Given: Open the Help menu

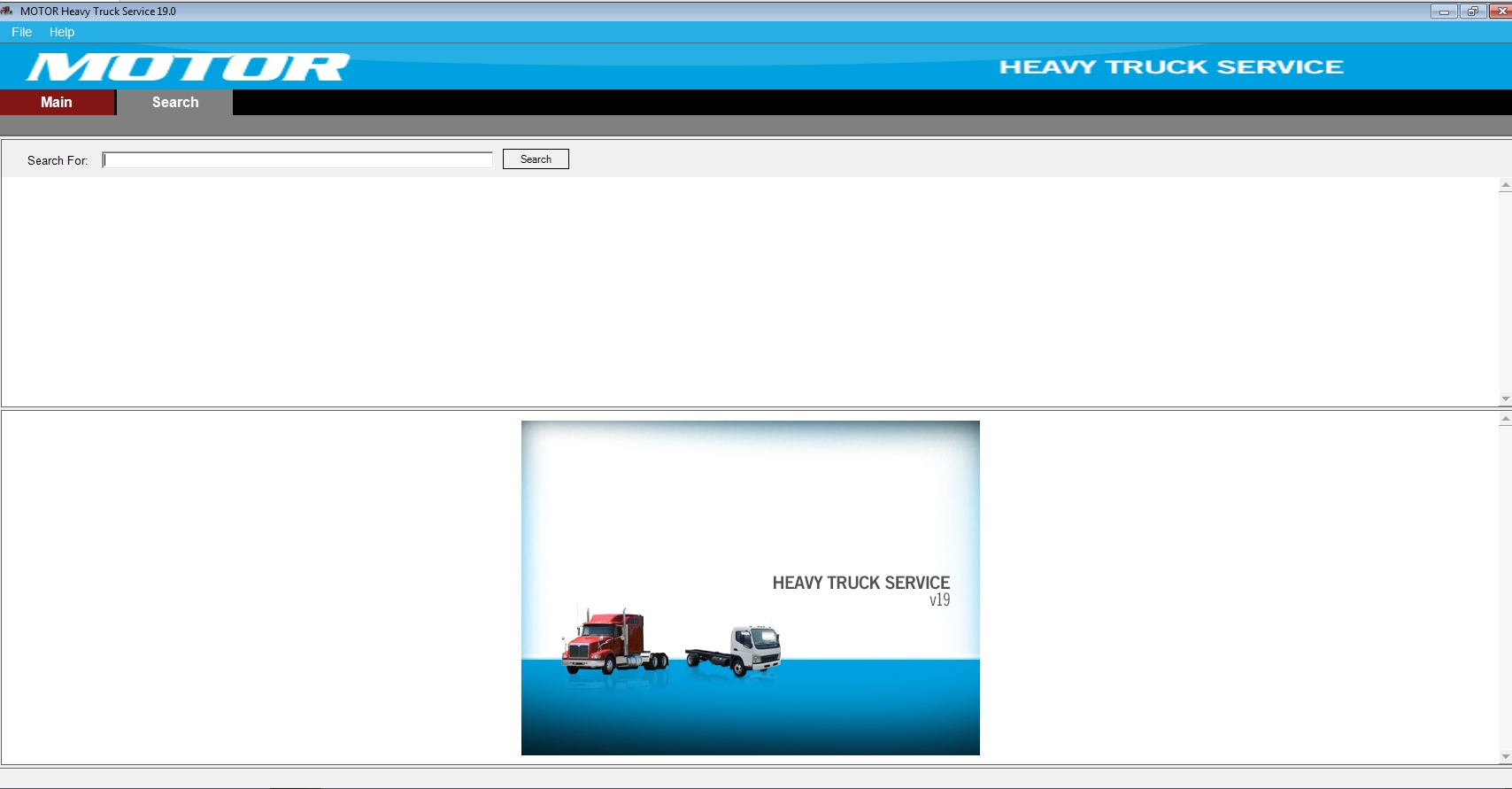Looking at the screenshot, I should point(62,32).
